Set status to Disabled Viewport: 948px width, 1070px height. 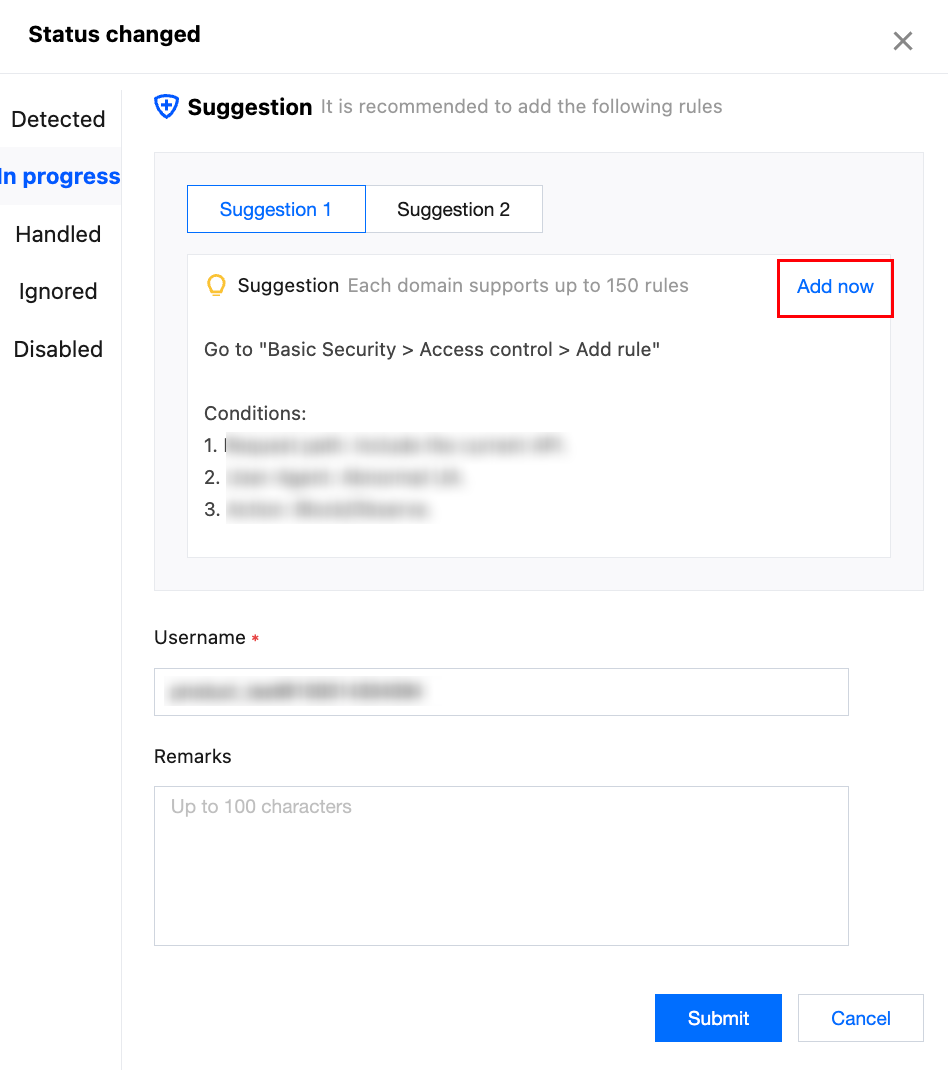[58, 349]
